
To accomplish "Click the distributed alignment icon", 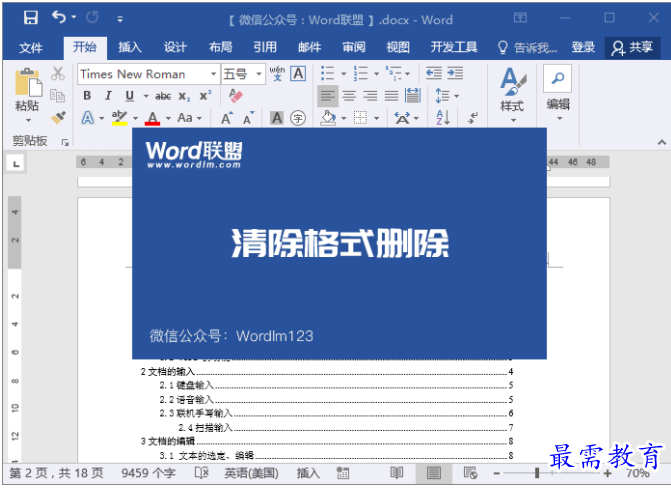I will click(413, 95).
